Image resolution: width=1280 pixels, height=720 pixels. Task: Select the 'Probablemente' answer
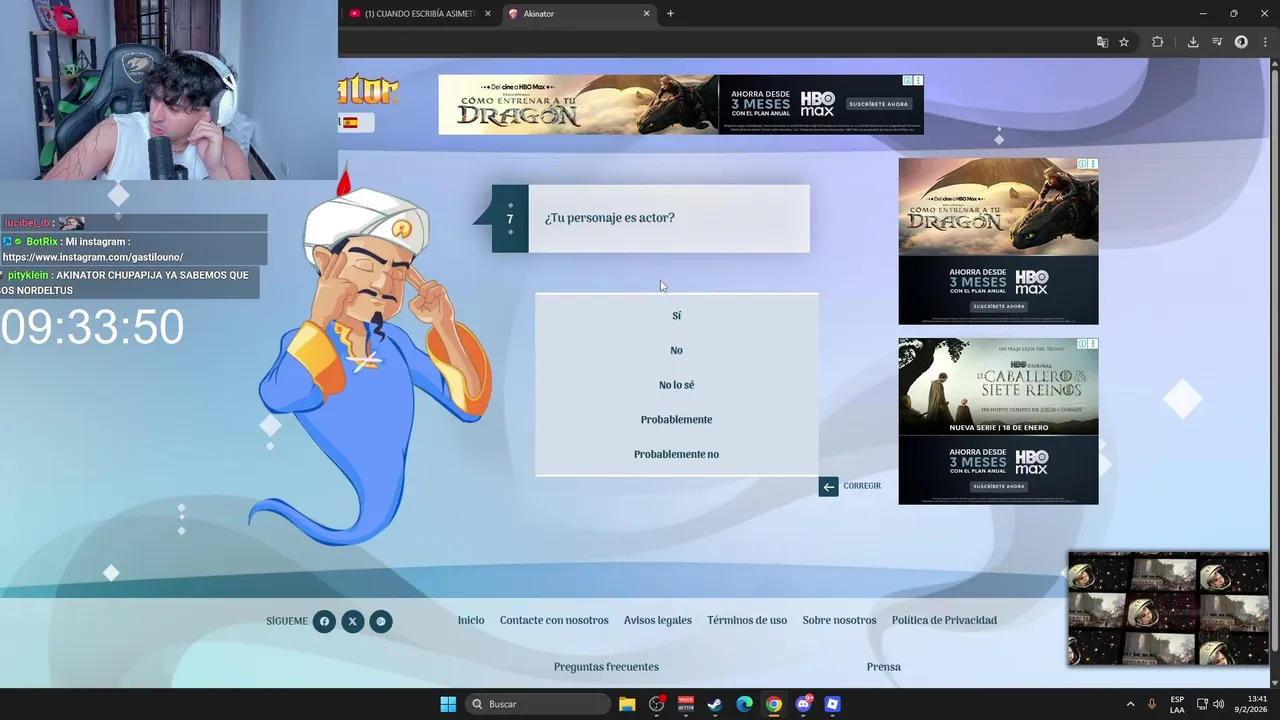point(676,420)
